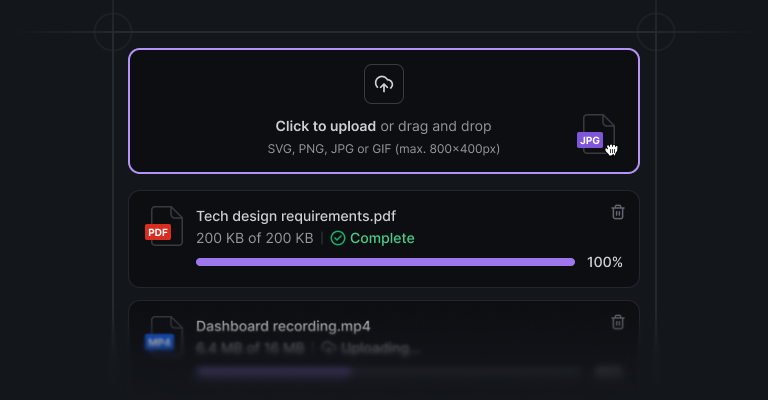Click the supported formats hint text

coord(384,149)
